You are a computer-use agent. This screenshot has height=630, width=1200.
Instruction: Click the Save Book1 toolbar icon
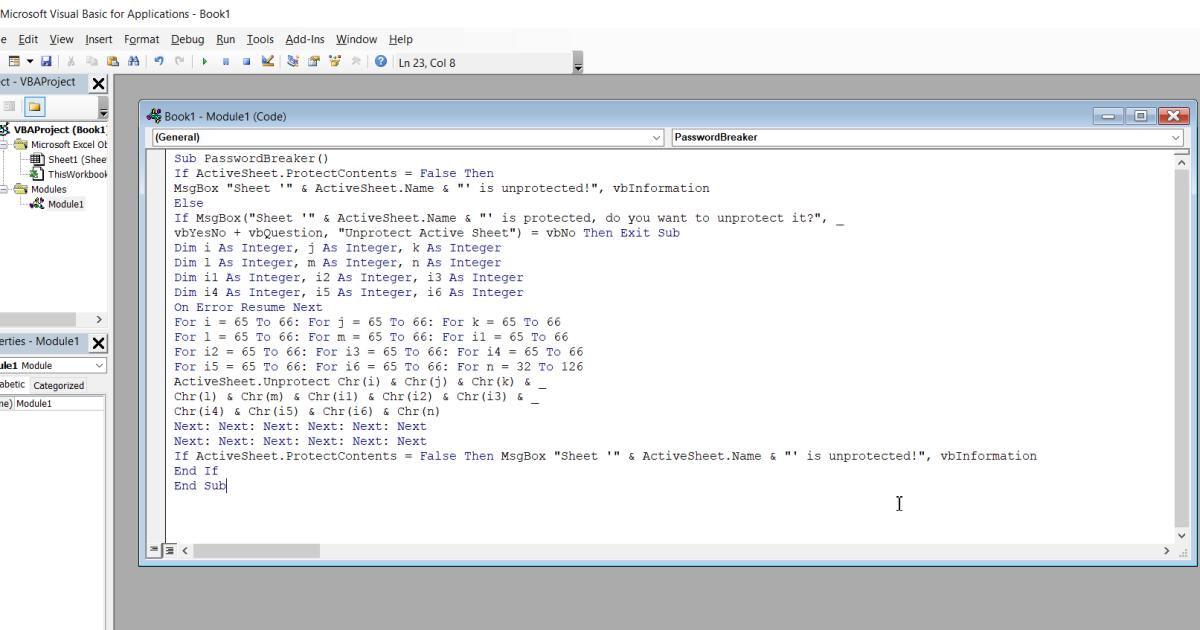(x=46, y=62)
